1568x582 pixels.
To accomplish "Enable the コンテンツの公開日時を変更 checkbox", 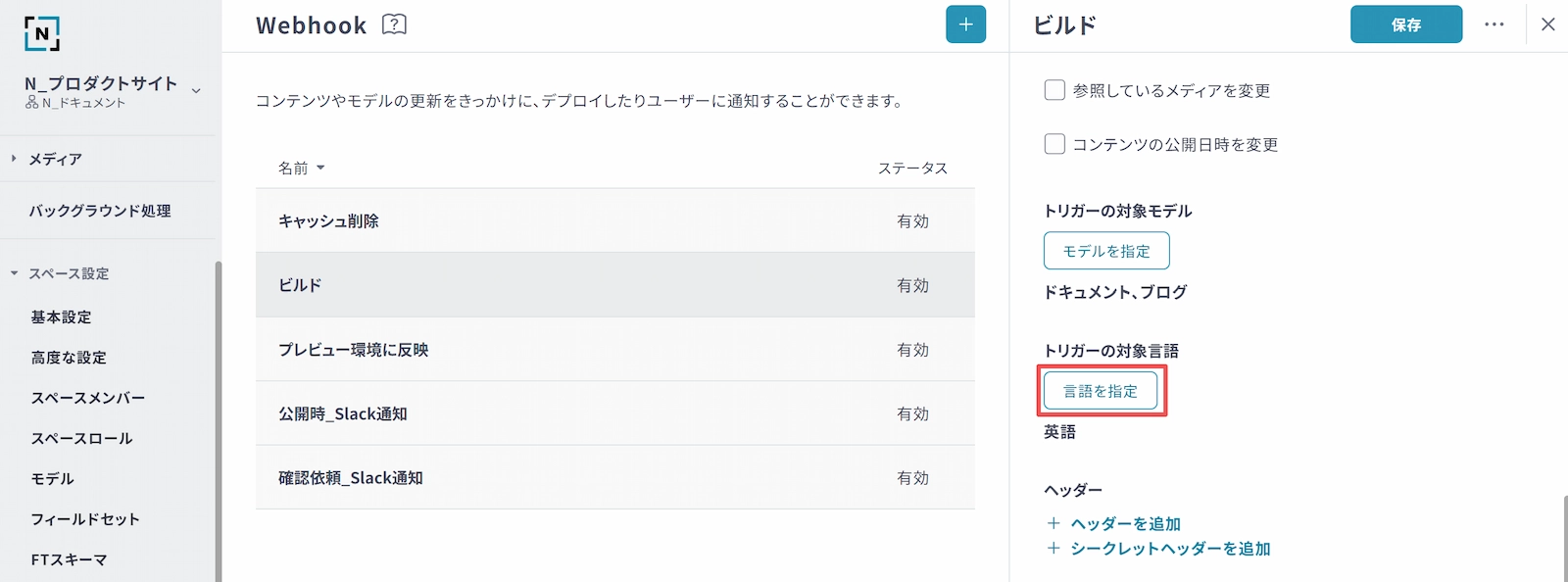I will 1054,144.
